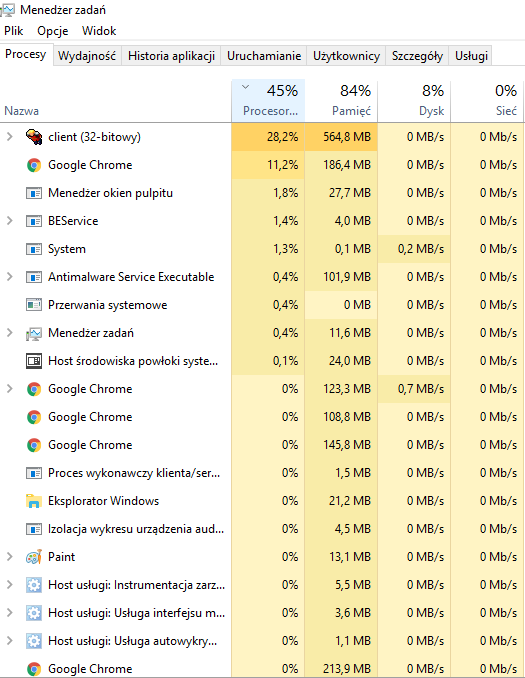
Task: Select the Eksplorator Windows folder icon
Action: (x=34, y=501)
